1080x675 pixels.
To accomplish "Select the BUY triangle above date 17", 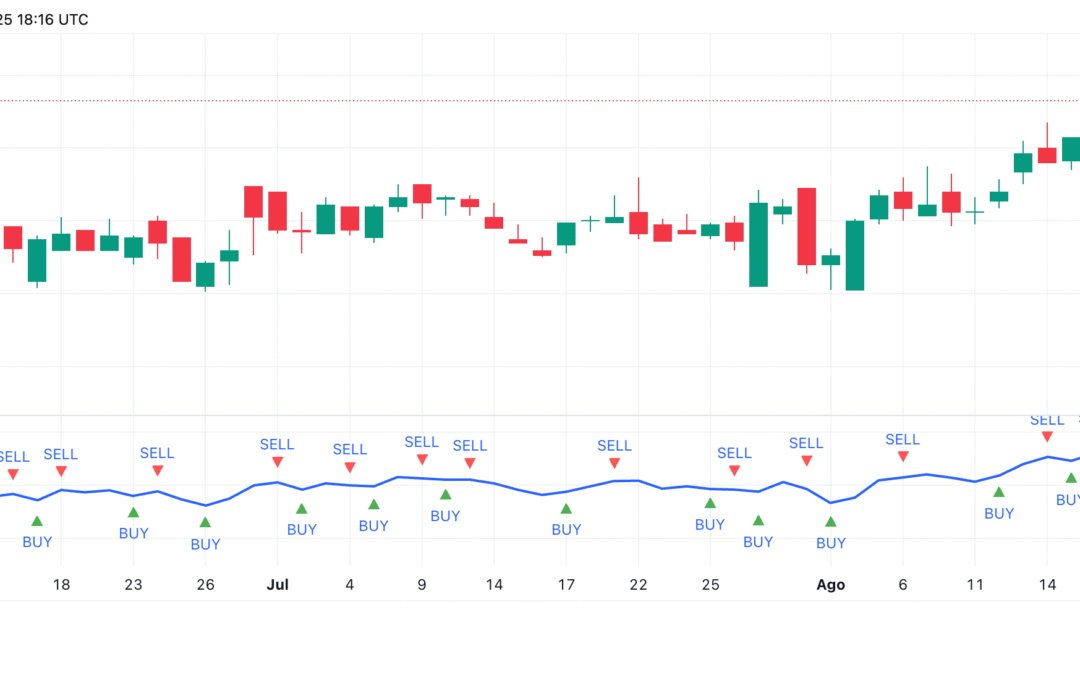I will pyautogui.click(x=566, y=509).
